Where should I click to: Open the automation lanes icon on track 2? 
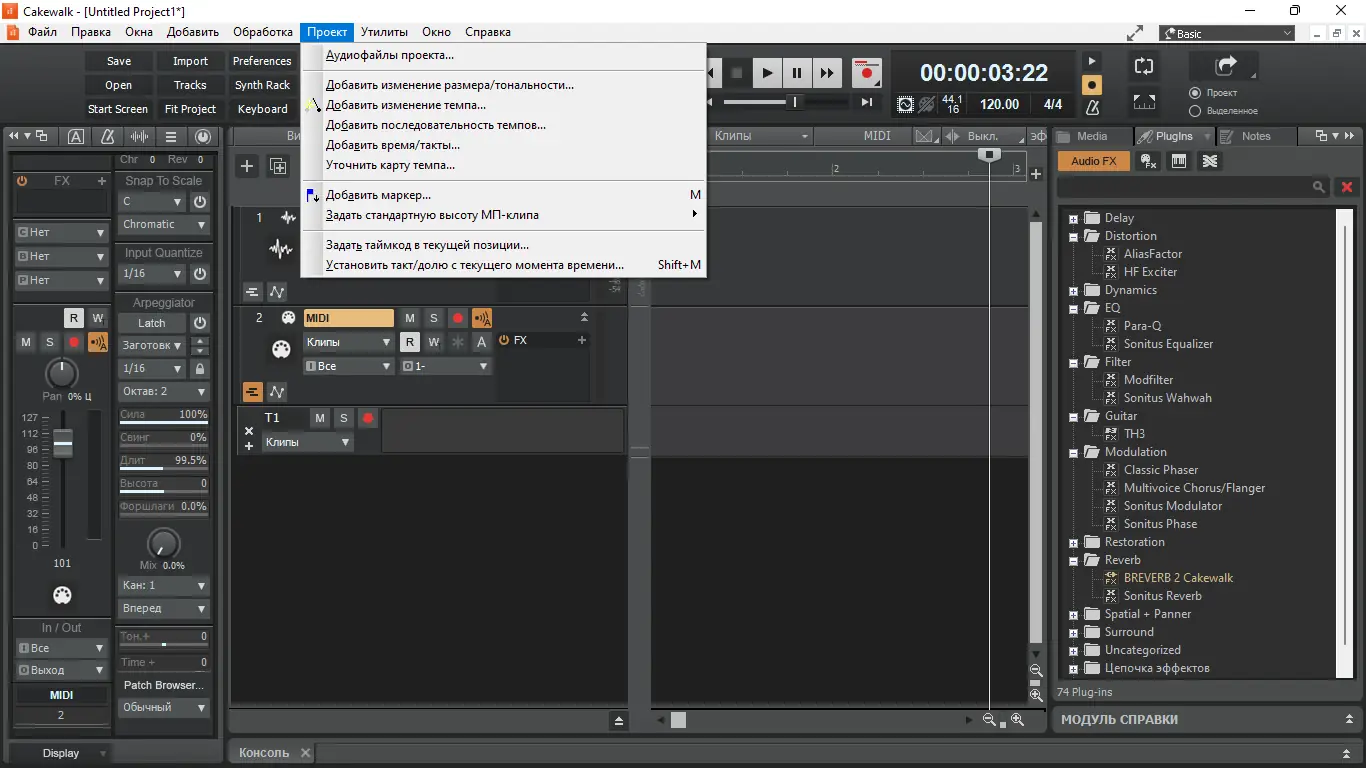point(277,392)
